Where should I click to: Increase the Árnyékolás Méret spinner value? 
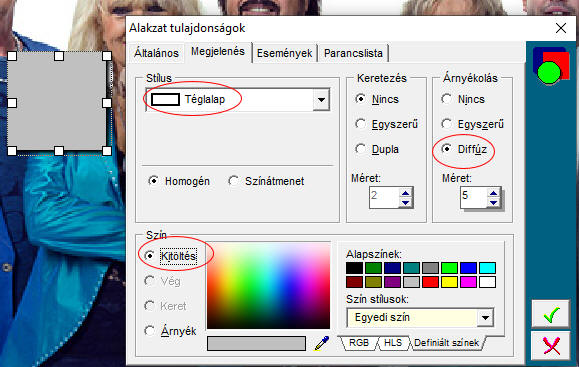click(493, 193)
